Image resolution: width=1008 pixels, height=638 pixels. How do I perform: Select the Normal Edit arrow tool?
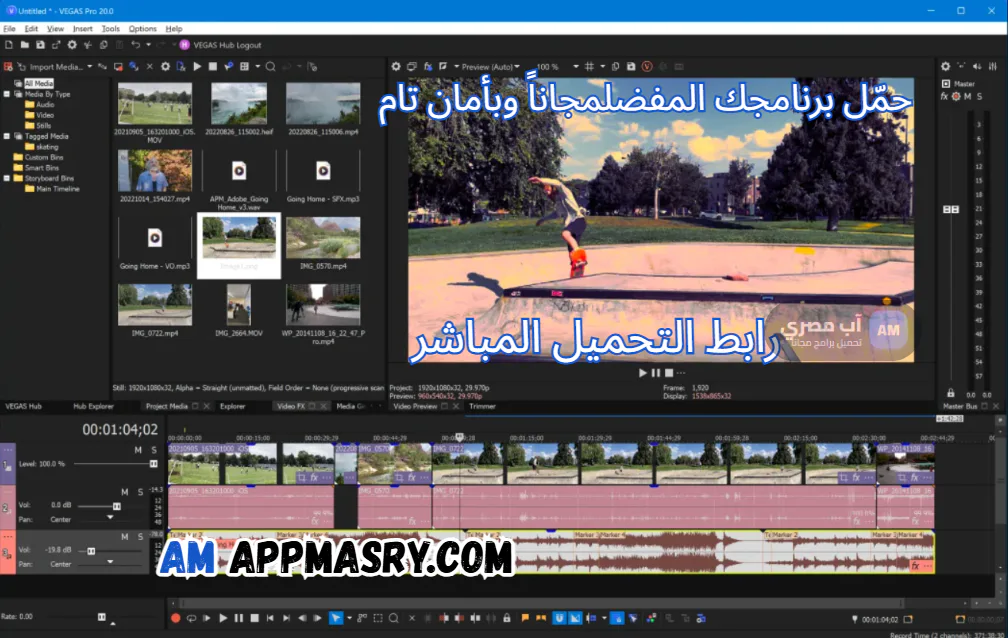[x=336, y=618]
